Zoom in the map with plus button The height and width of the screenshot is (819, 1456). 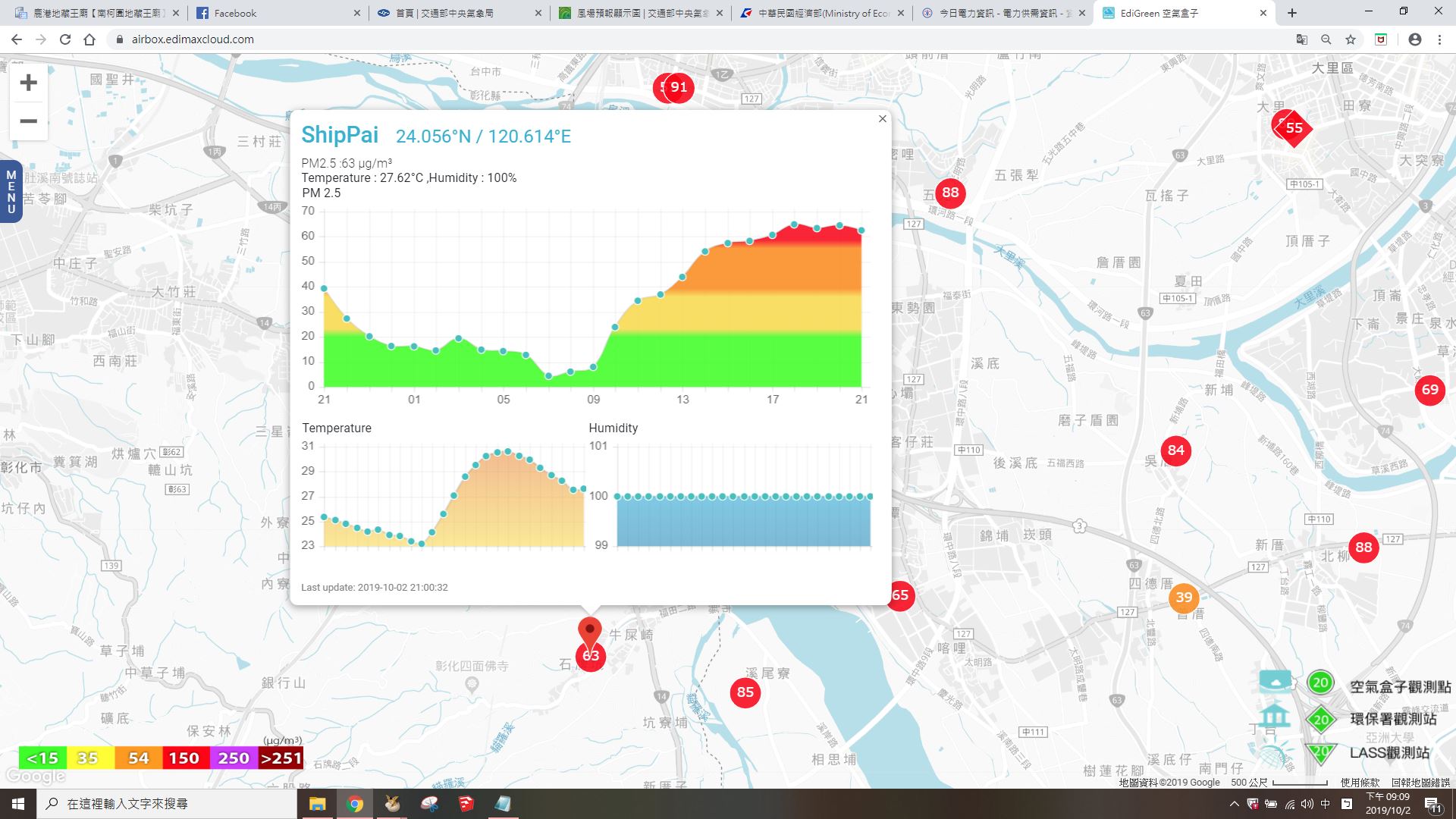click(28, 83)
